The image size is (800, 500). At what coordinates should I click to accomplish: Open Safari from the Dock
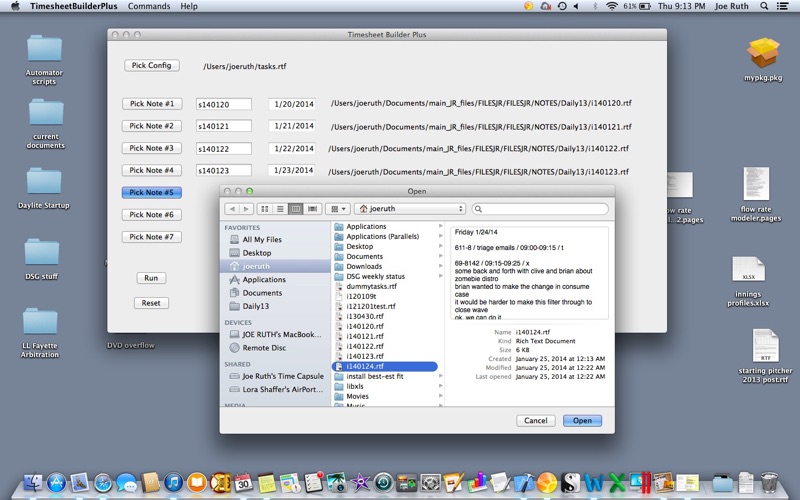click(103, 482)
